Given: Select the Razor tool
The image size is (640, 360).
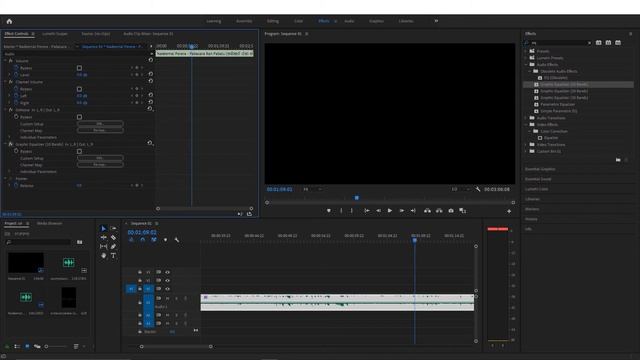Looking at the screenshot, I should 113,238.
